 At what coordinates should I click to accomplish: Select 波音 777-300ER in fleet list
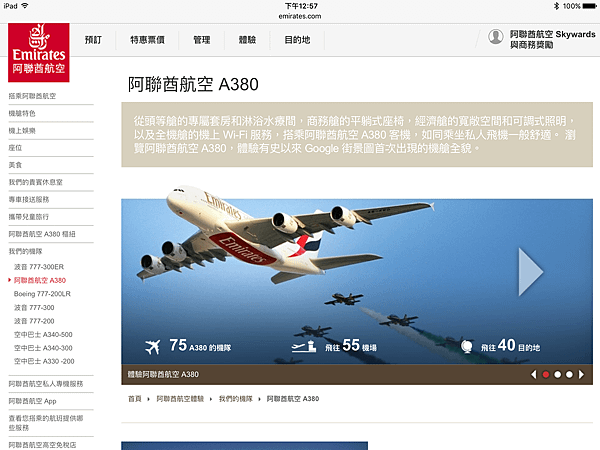(x=39, y=267)
